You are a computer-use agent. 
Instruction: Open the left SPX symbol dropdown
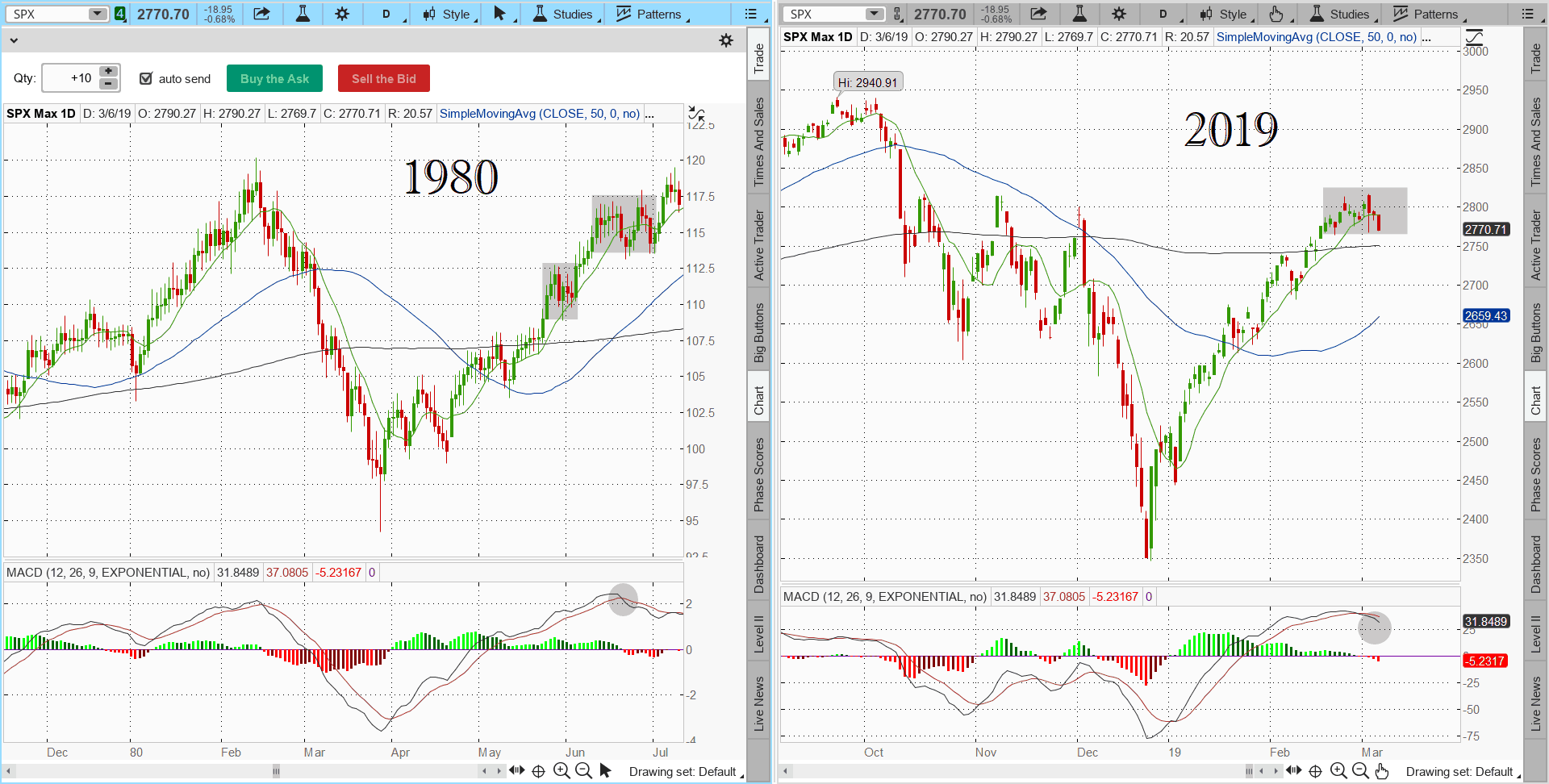(x=97, y=14)
